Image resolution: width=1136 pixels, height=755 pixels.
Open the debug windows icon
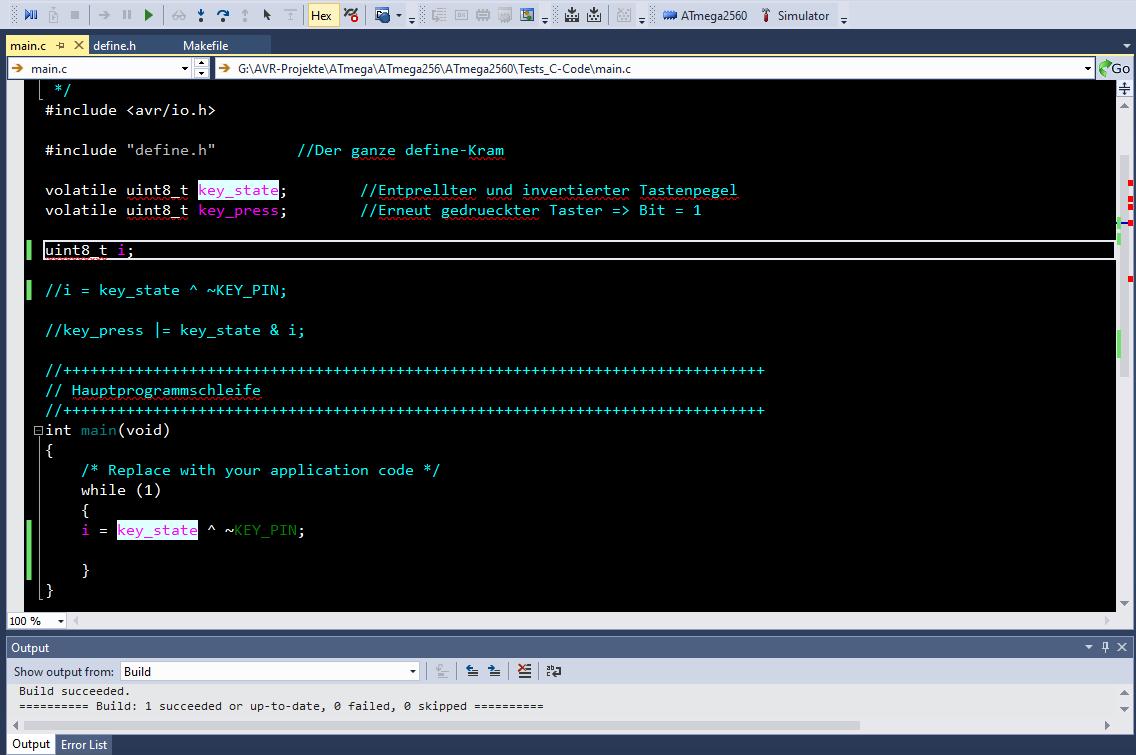383,14
